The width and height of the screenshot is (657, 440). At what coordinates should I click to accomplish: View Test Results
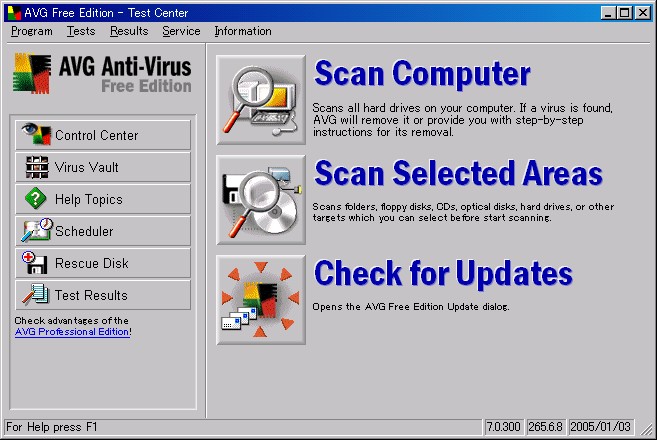click(103, 295)
